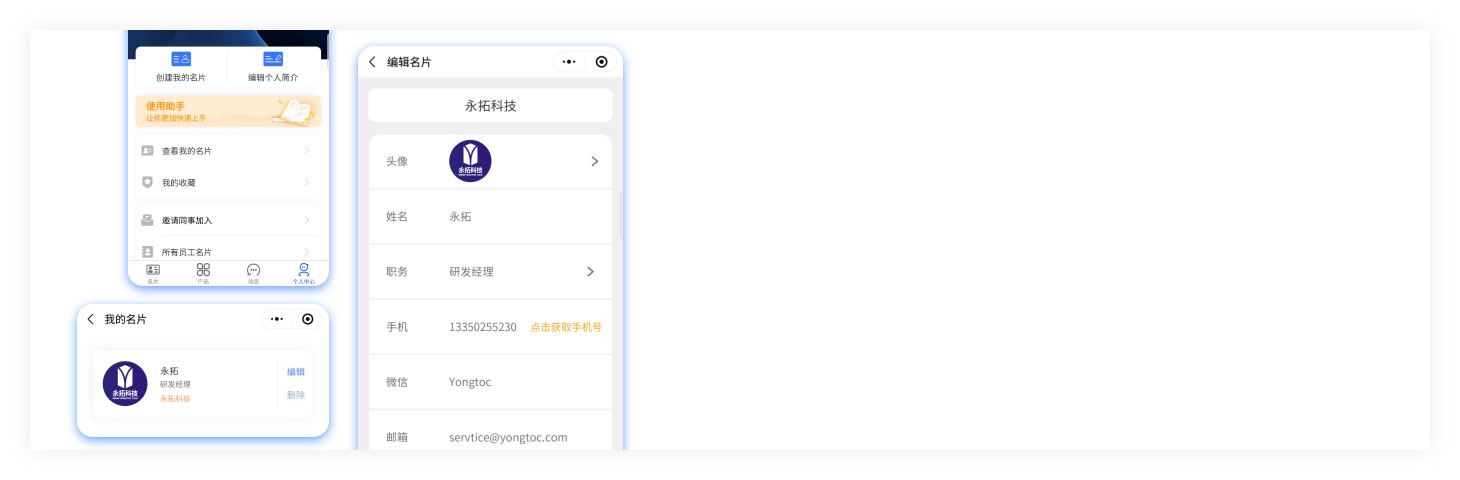The image size is (1460, 480).
Task: Click the icon beside 所有员工名片
Action: click(147, 252)
